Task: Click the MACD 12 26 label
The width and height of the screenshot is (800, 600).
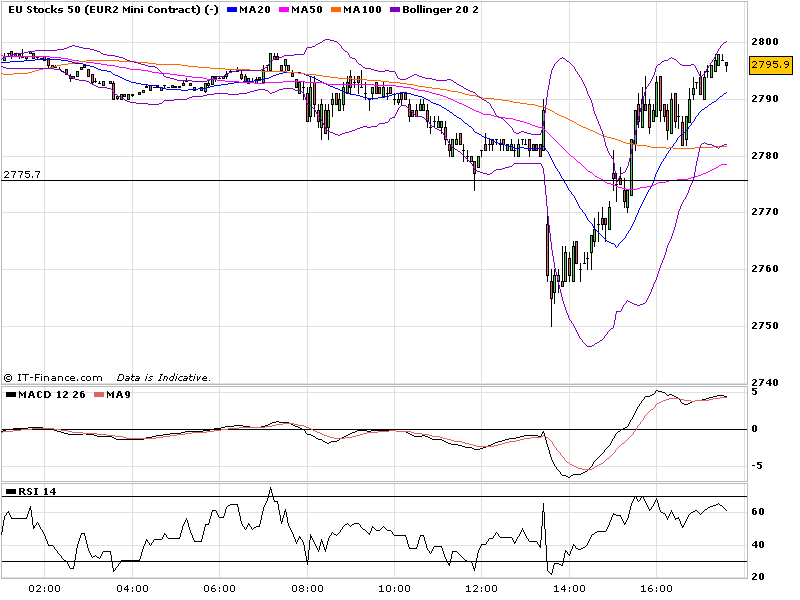Action: coord(52,395)
